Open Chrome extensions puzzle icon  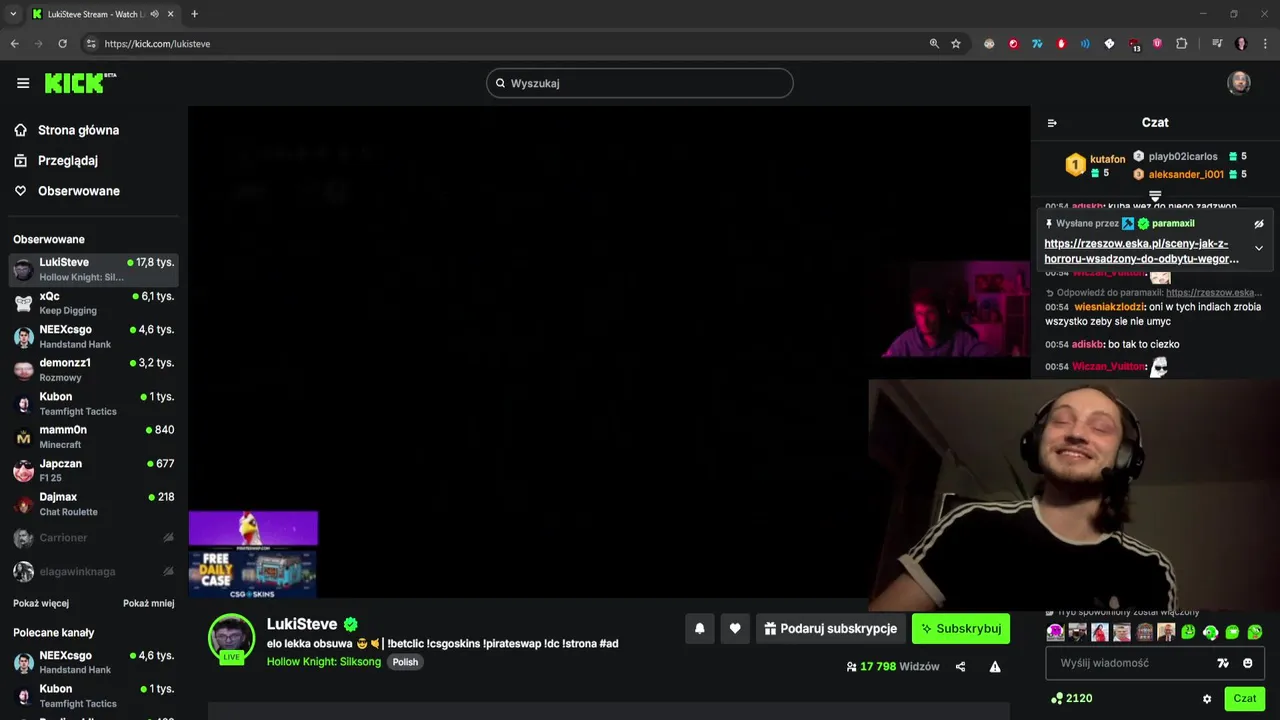pyautogui.click(x=1182, y=44)
